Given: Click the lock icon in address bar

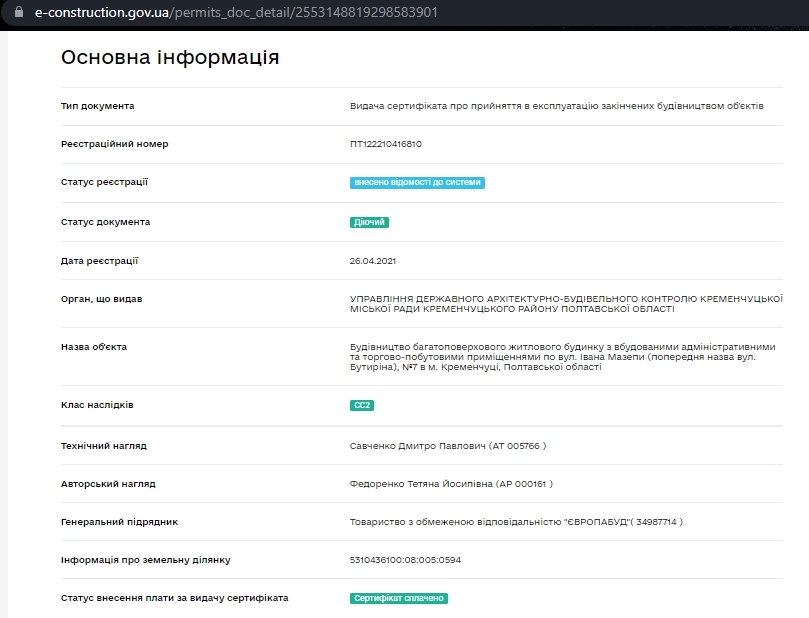Looking at the screenshot, I should (x=19, y=12).
